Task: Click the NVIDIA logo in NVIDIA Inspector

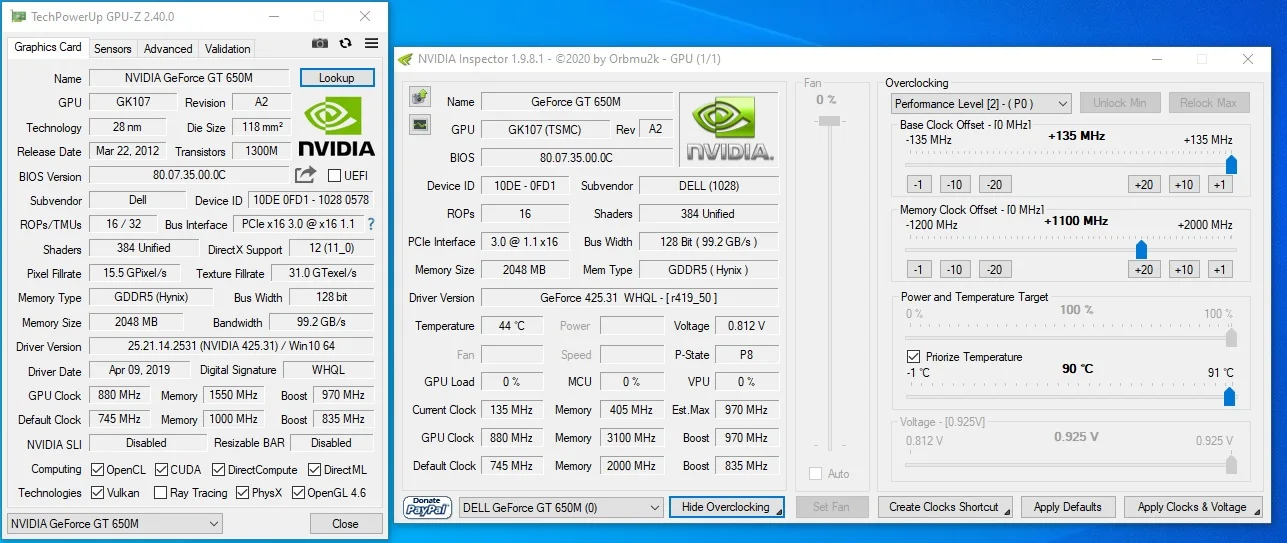Action: pyautogui.click(x=728, y=128)
